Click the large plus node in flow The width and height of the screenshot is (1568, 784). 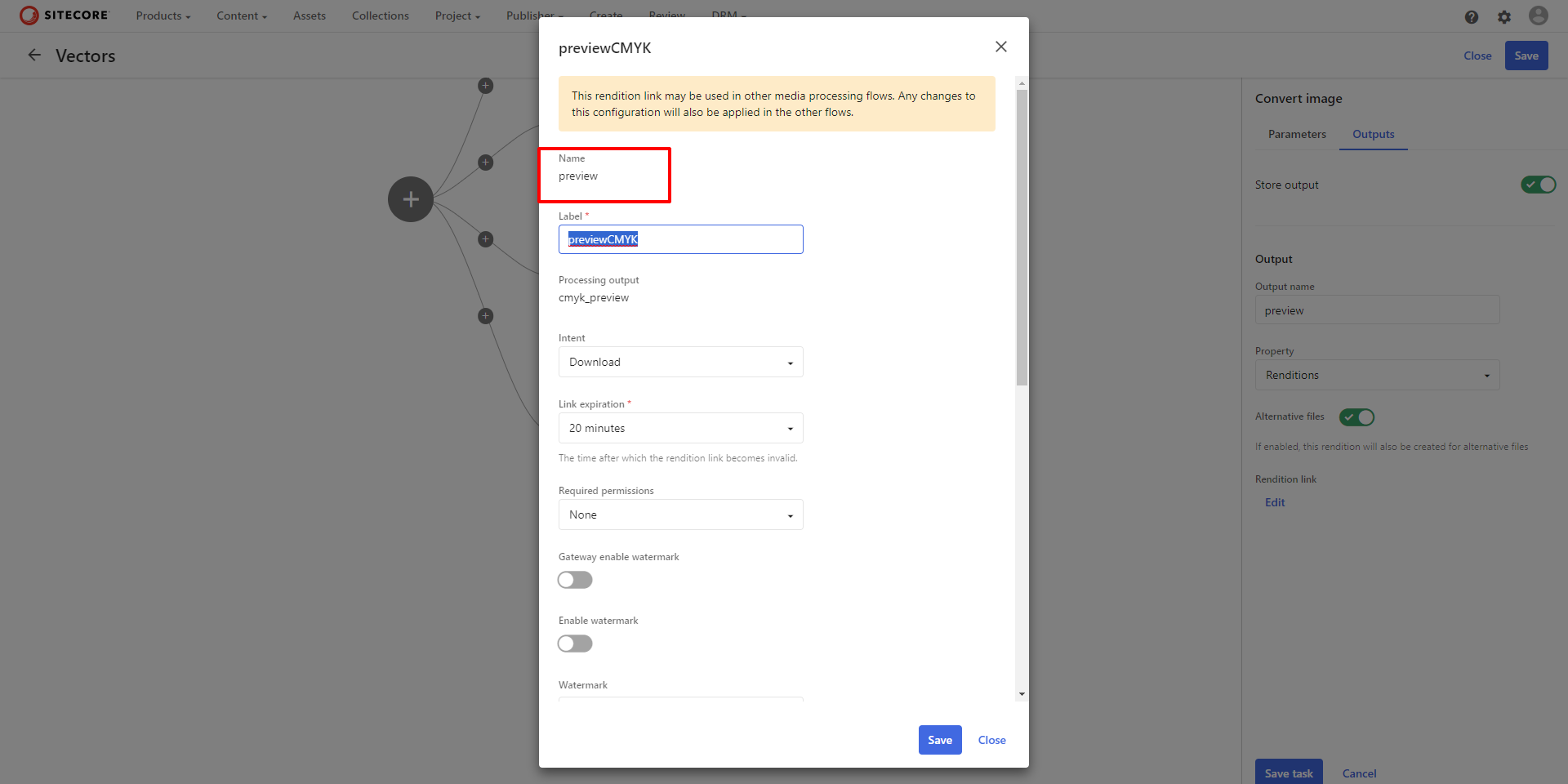411,199
